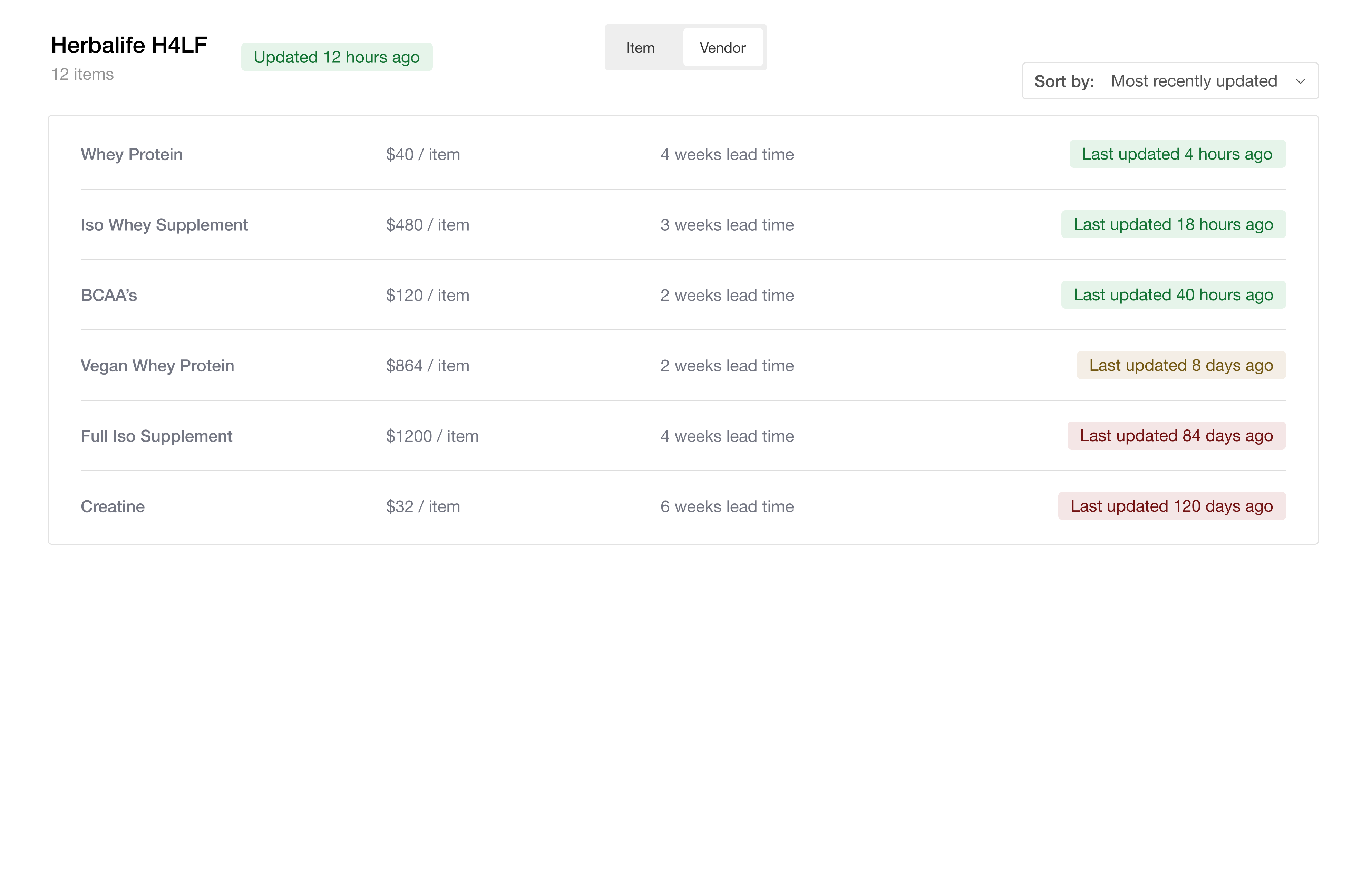Click the $1200 per item price
Screen dimensions: 1372x870
click(x=432, y=436)
